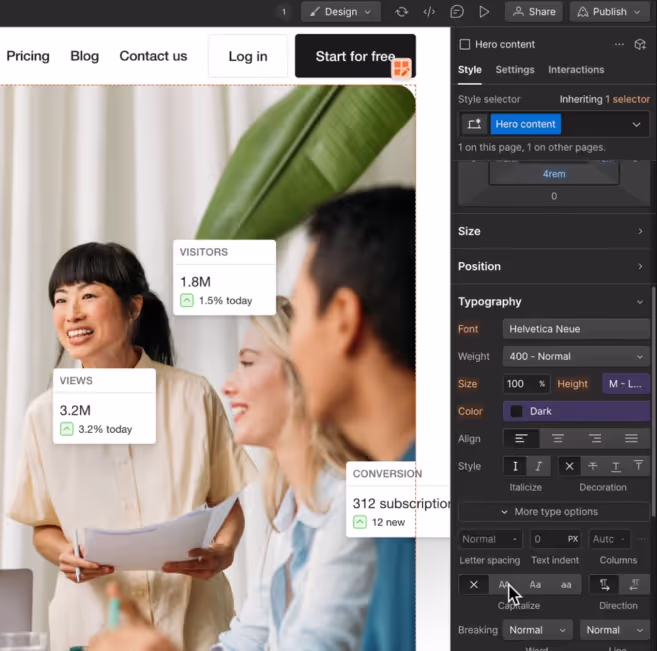Open the Helvetica Neue font dropdown

(x=576, y=329)
